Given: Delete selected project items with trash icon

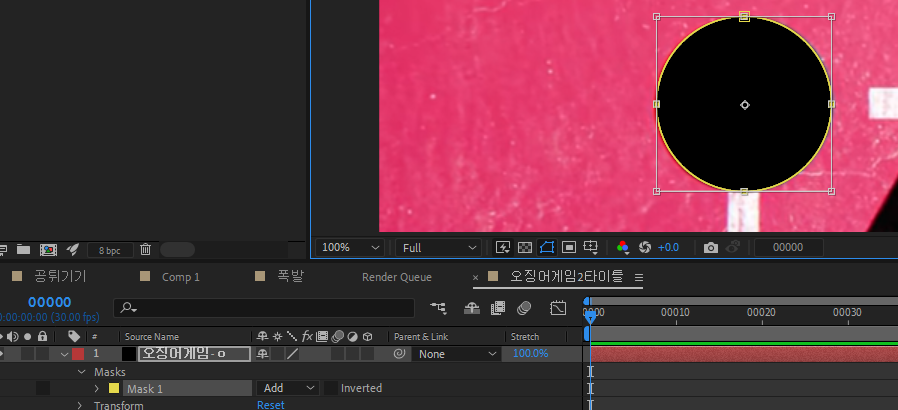Looking at the screenshot, I should (145, 249).
